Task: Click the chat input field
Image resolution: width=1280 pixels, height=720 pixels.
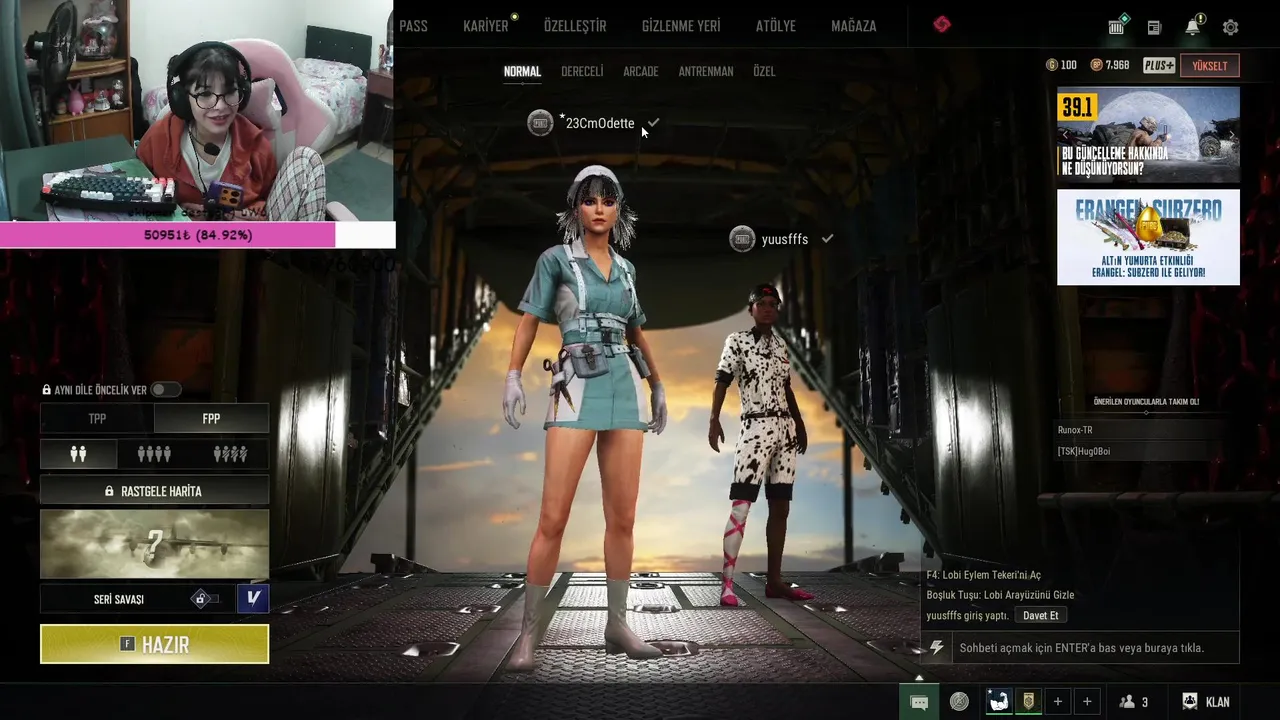Action: coord(1095,648)
